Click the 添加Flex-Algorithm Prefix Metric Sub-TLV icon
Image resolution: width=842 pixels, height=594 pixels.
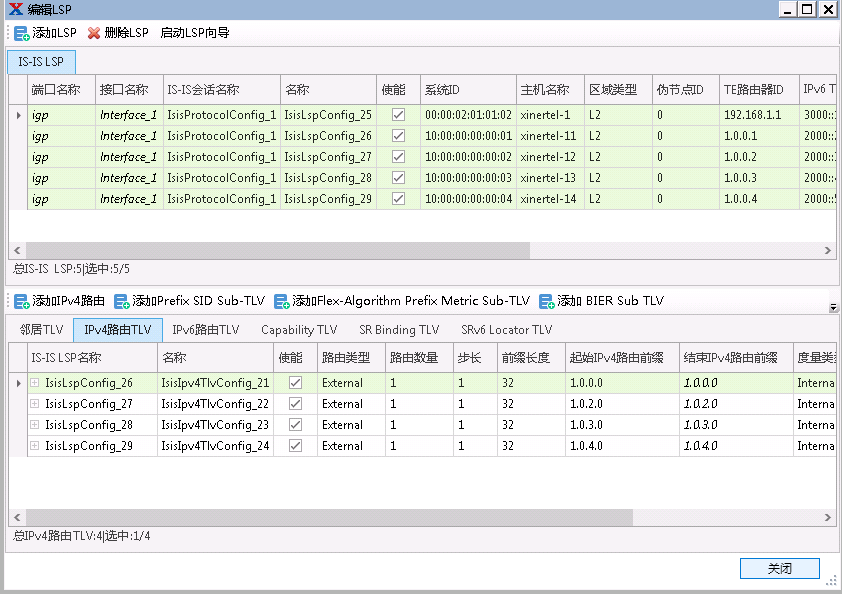(281, 301)
